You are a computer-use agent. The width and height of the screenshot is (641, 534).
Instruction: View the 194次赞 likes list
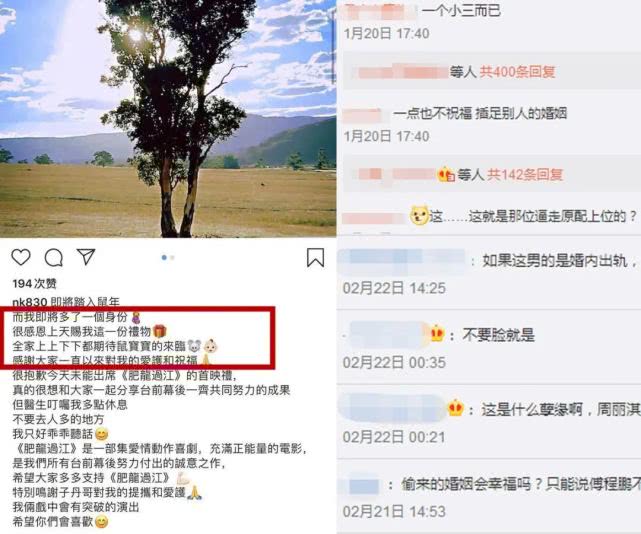click(x=34, y=283)
